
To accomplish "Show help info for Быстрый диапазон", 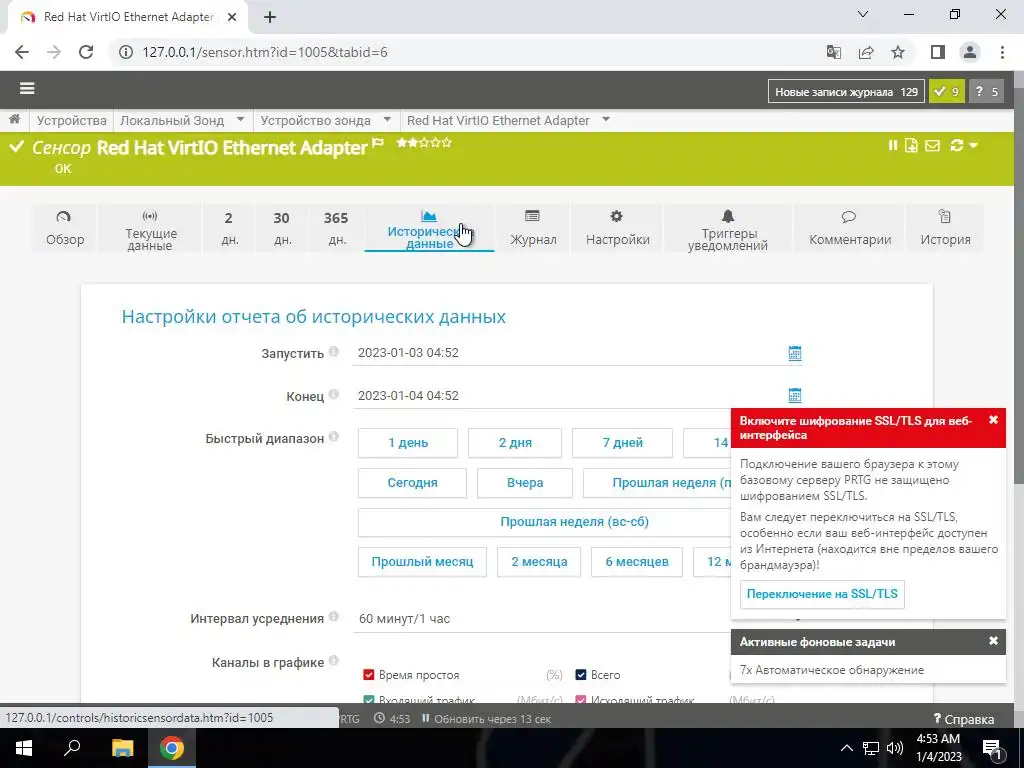I will [334, 436].
